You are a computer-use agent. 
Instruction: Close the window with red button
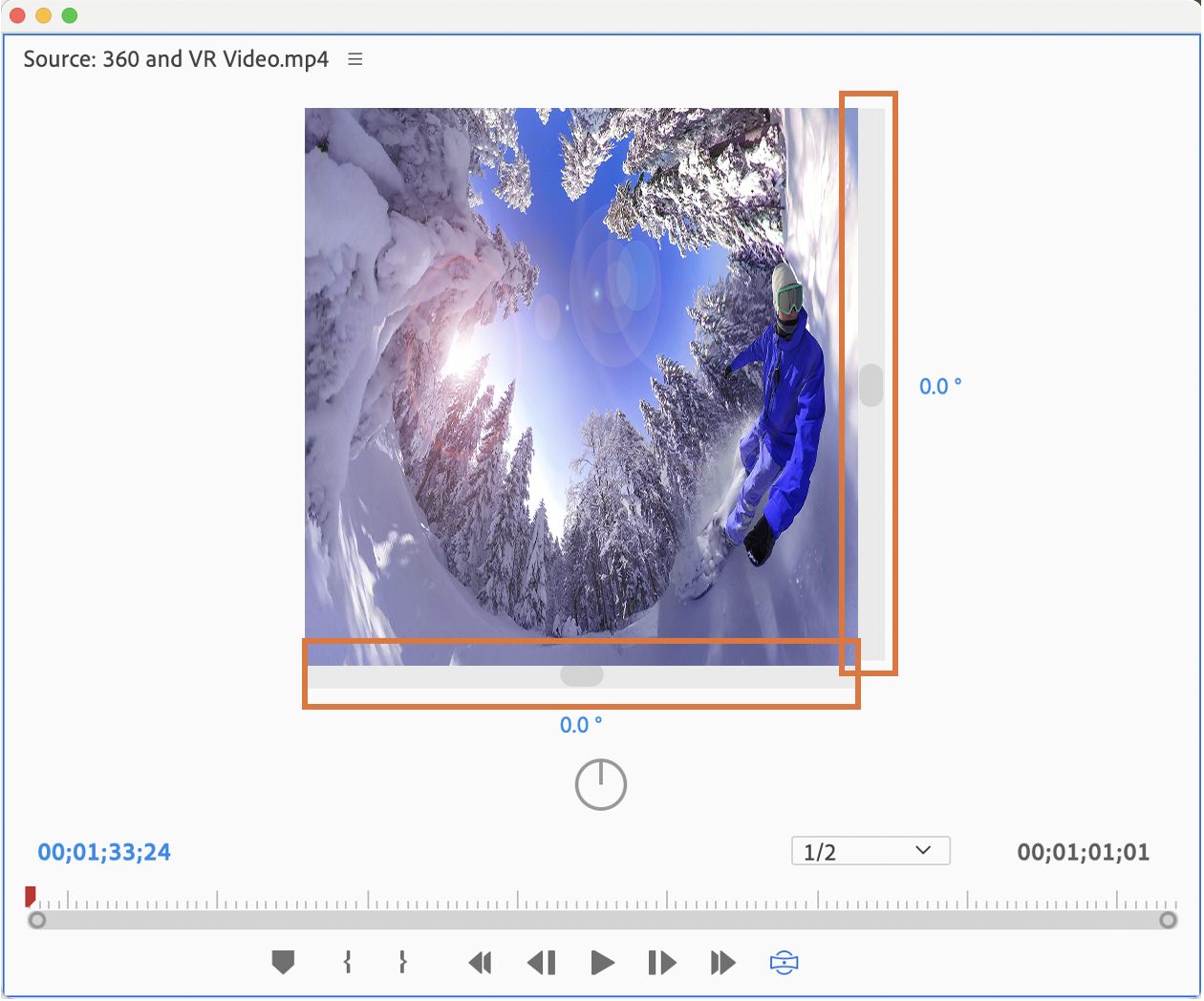point(17,15)
